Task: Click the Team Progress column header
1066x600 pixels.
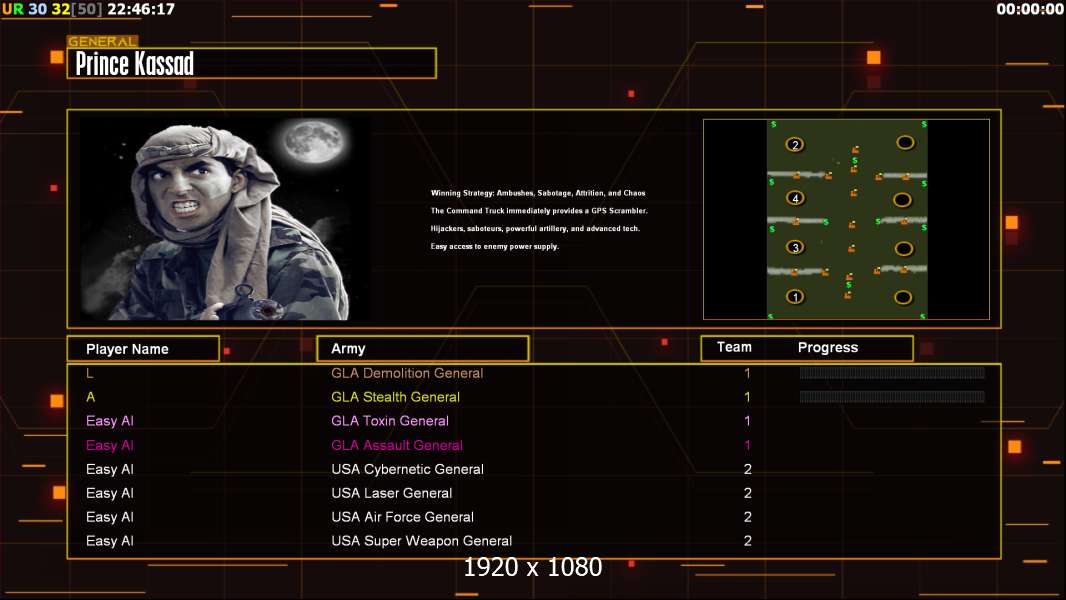Action: (807, 348)
